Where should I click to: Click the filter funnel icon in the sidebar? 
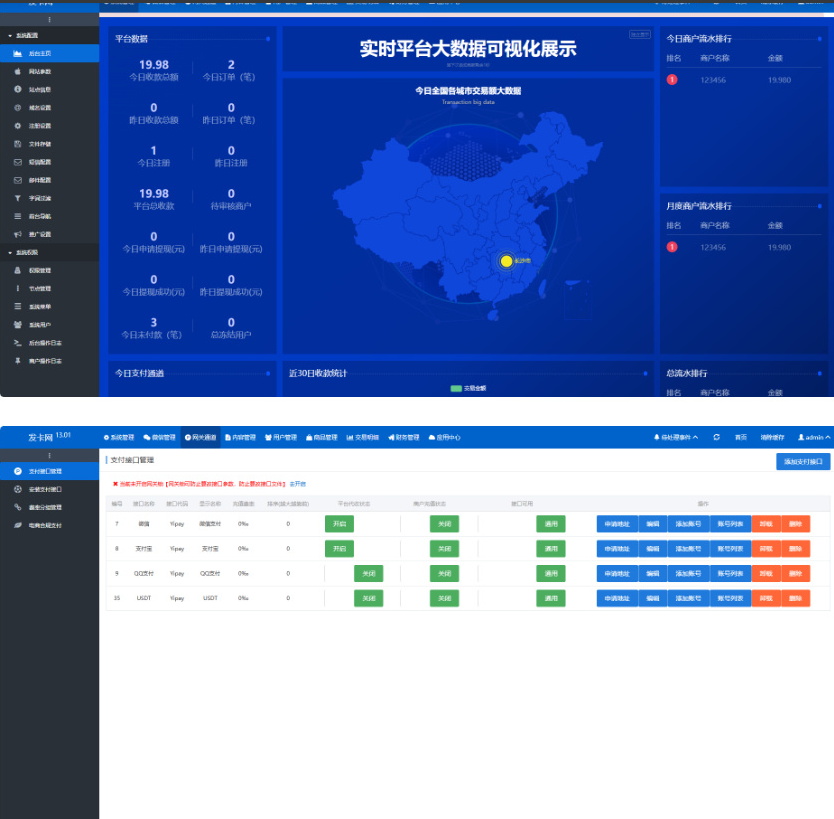[x=18, y=198]
